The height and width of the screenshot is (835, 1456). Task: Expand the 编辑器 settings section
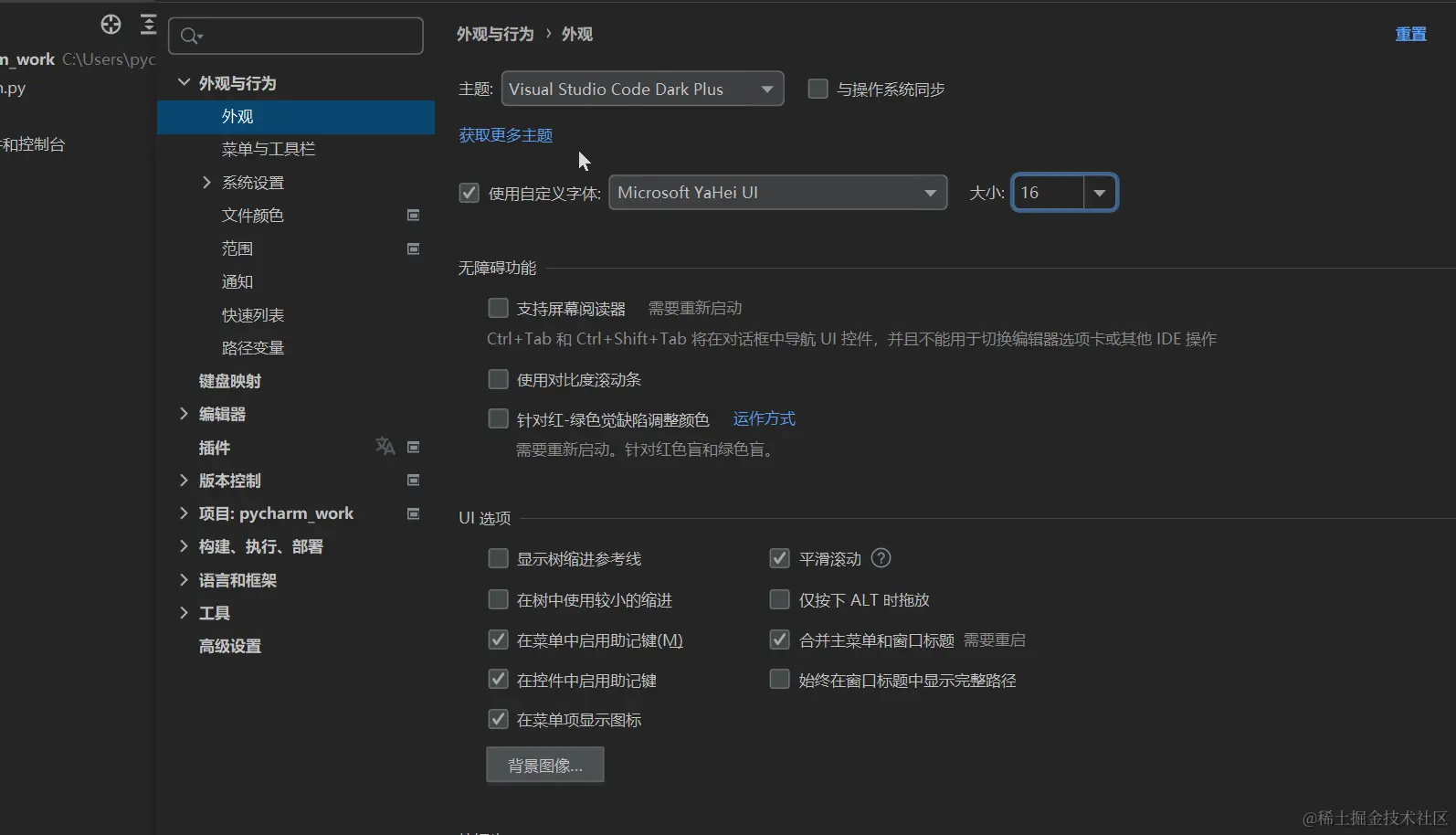point(184,414)
